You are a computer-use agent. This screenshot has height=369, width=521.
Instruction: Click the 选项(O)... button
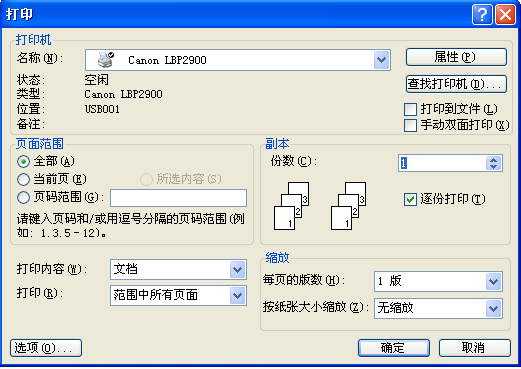click(46, 348)
